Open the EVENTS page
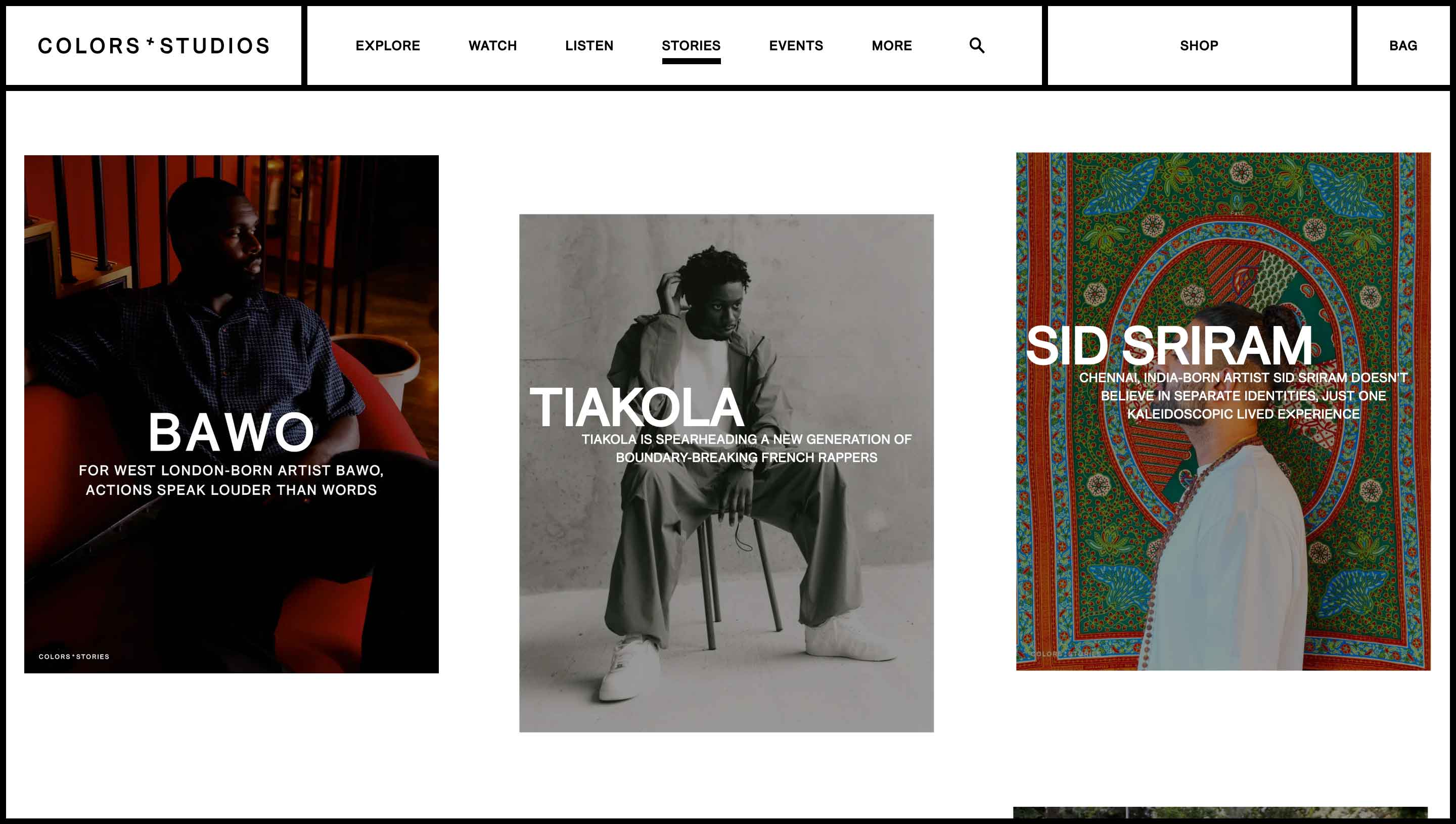Screen dimensions: 1456x824 [796, 45]
